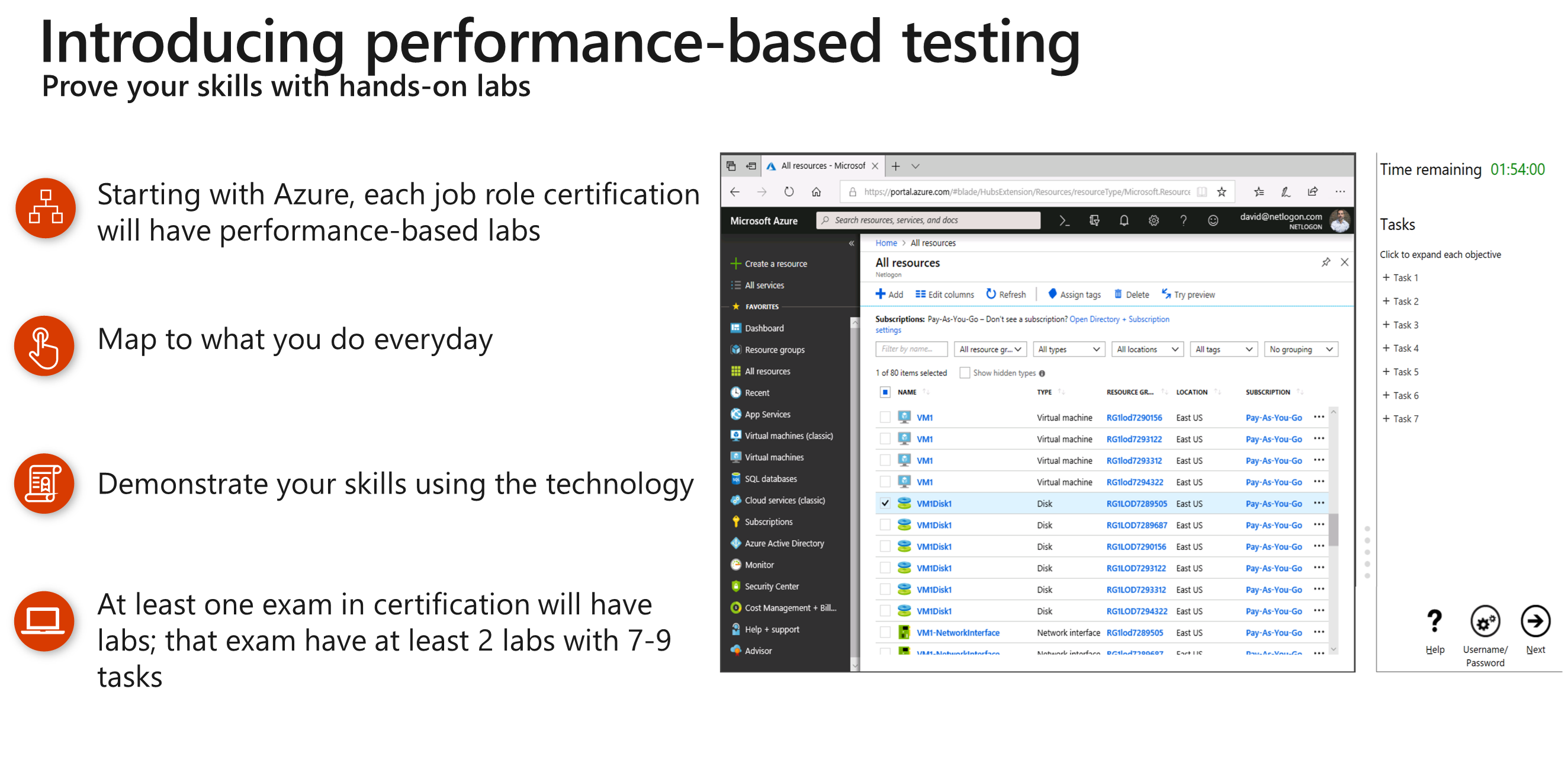Click Delete in resources toolbar
Image resolution: width=1568 pixels, height=775 pixels.
pyautogui.click(x=1132, y=294)
